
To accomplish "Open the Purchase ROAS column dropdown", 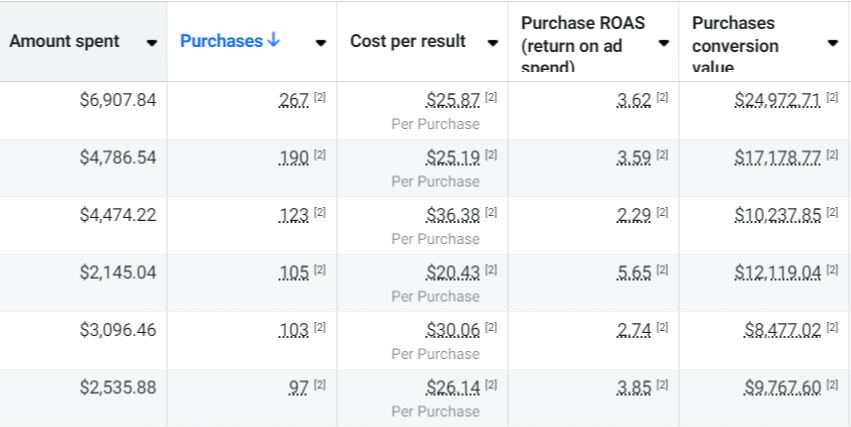I will (664, 43).
